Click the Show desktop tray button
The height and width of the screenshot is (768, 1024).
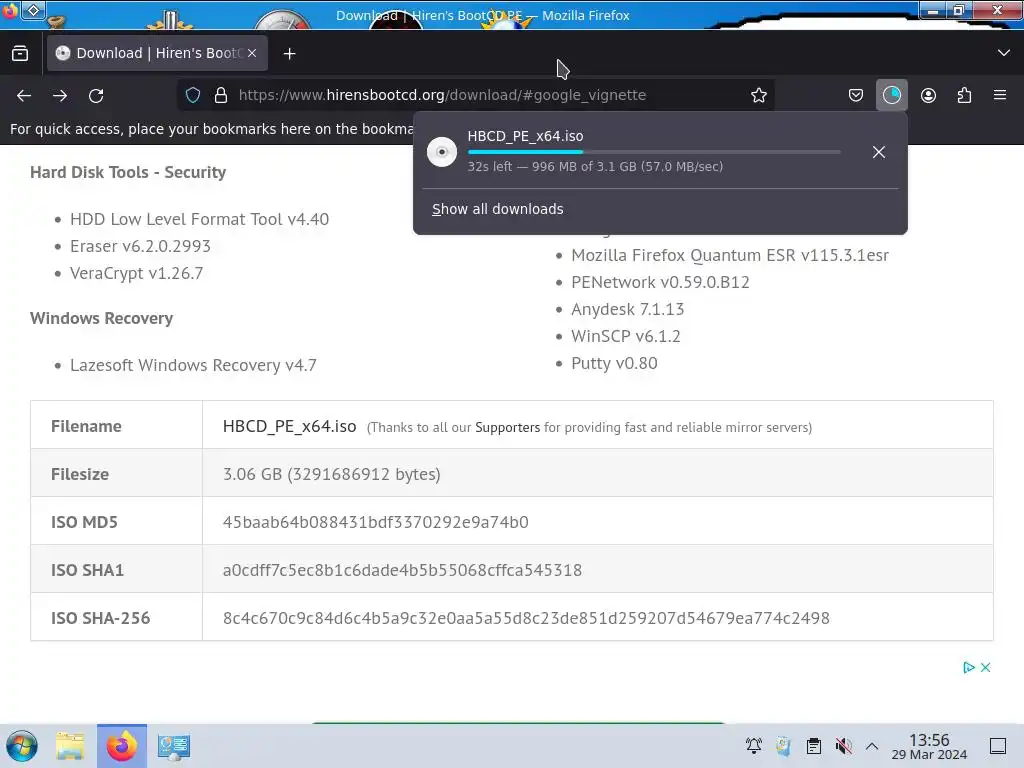997,746
